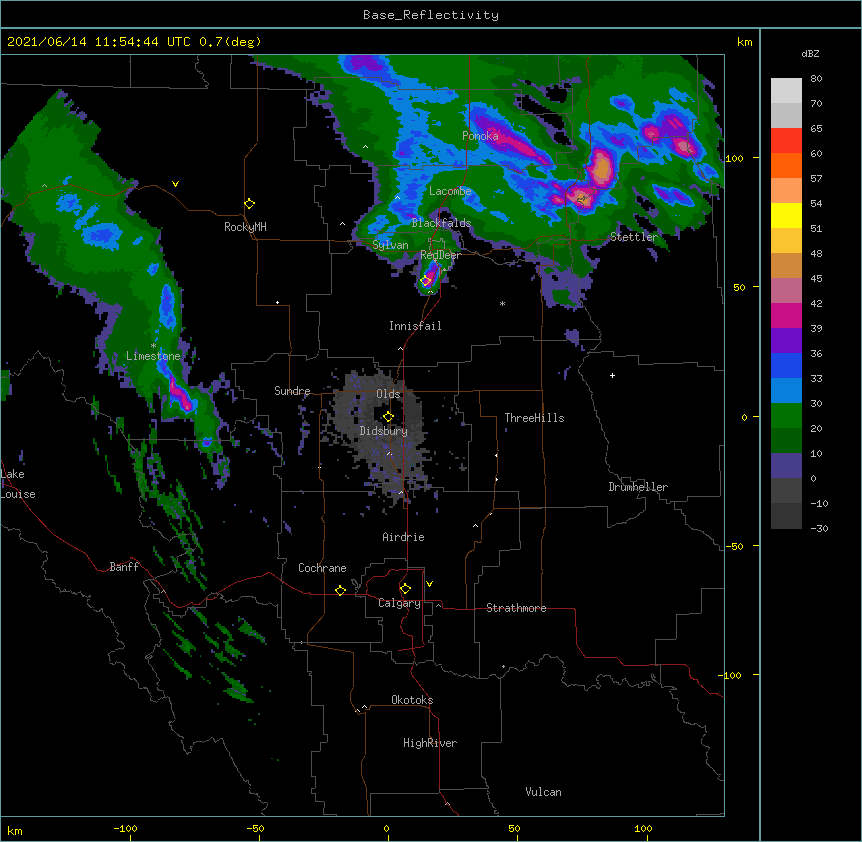Click the ThreeHills label
Screen dimensions: 862x842
(x=534, y=418)
